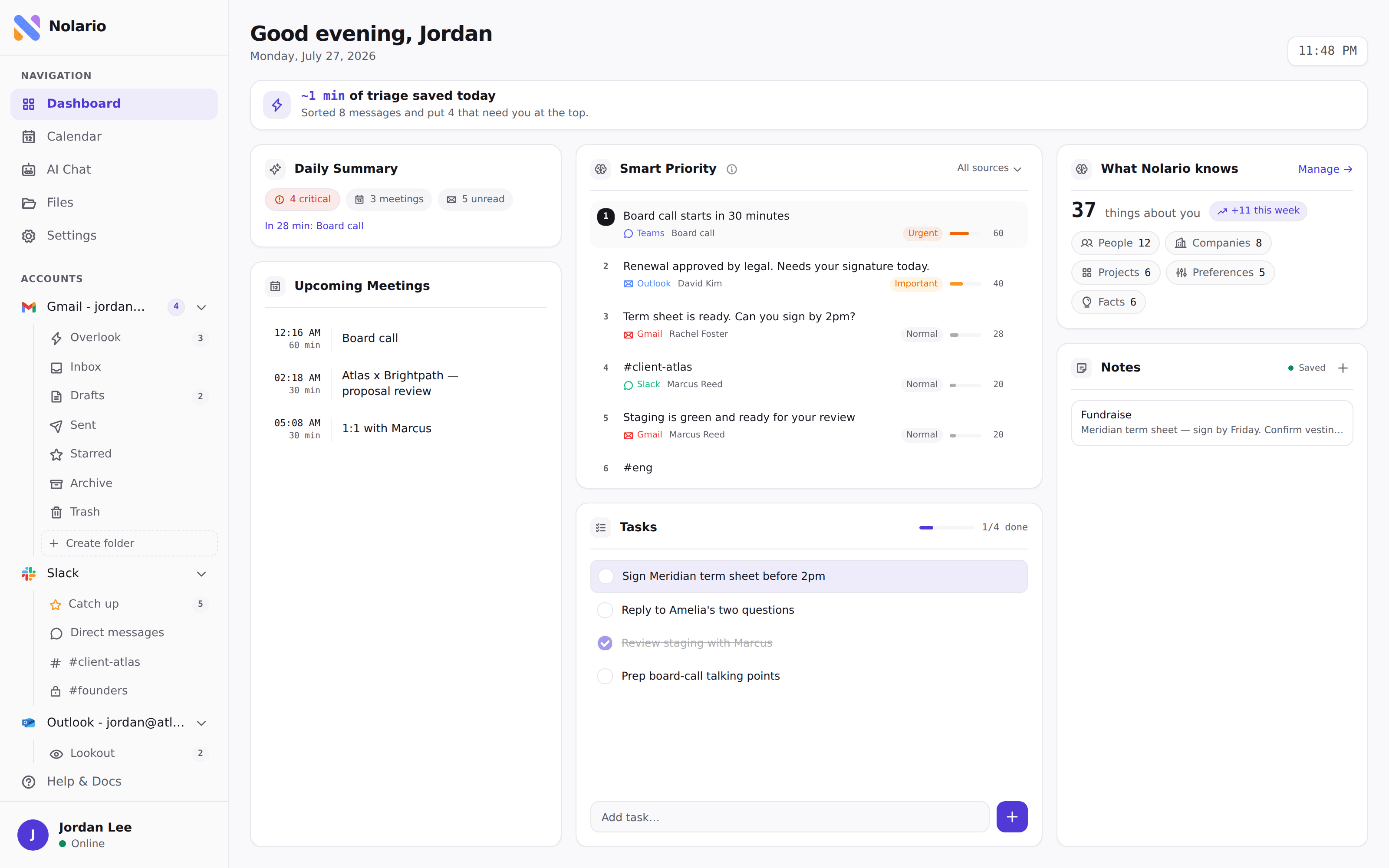Click the Preferences 5 chip

tap(1220, 273)
